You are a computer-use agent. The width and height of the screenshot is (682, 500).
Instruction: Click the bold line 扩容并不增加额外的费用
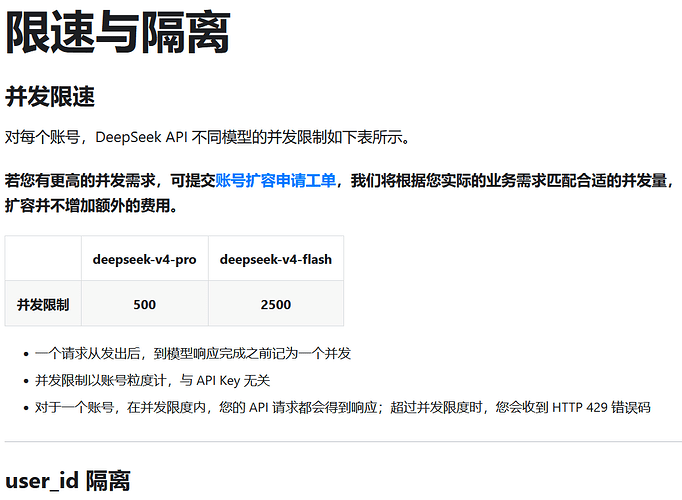tap(91, 205)
